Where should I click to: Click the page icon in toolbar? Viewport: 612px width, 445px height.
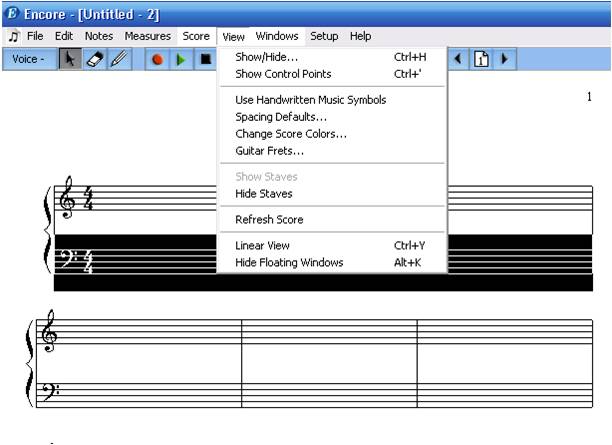pos(481,59)
